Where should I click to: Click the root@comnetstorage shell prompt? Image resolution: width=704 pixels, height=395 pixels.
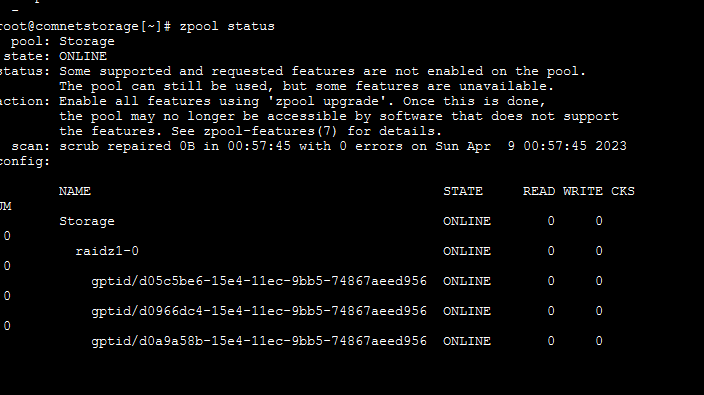85,26
